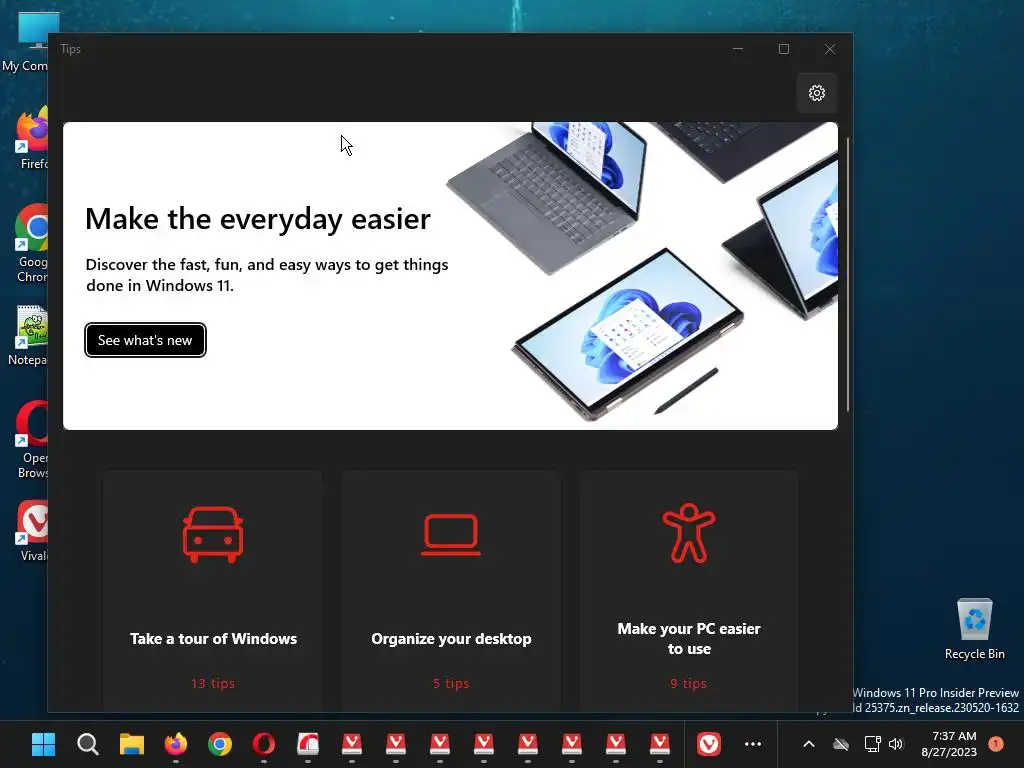
Task: Open Opera from the taskbar
Action: pyautogui.click(x=263, y=744)
